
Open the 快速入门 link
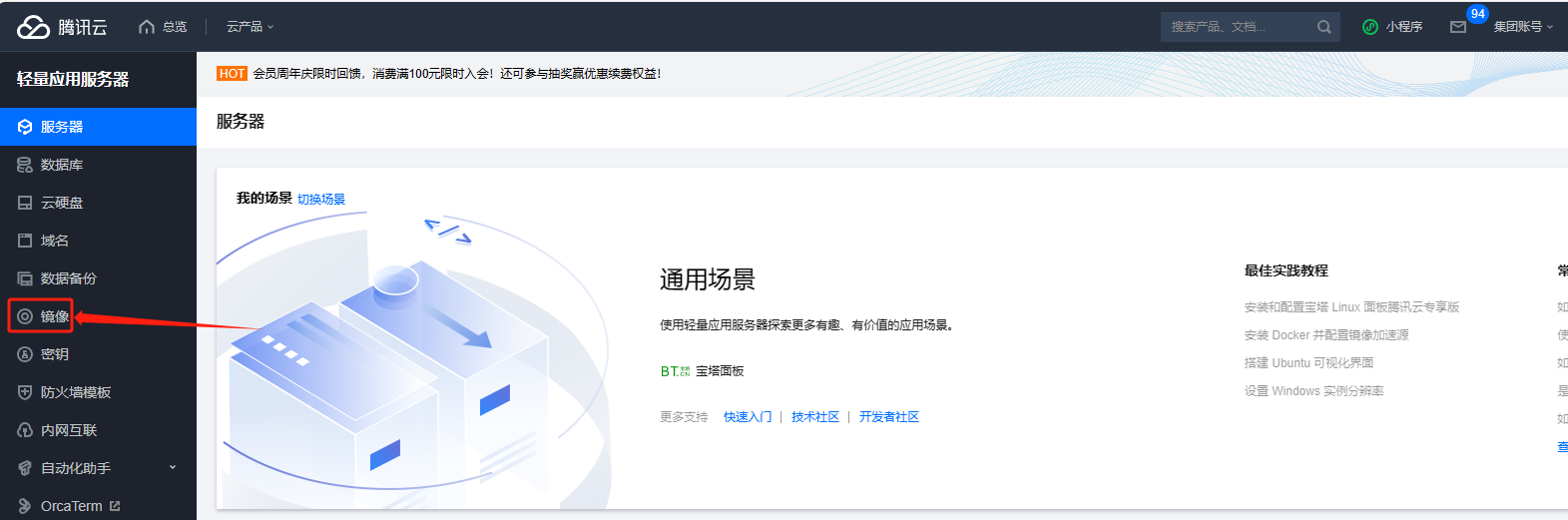(x=748, y=417)
